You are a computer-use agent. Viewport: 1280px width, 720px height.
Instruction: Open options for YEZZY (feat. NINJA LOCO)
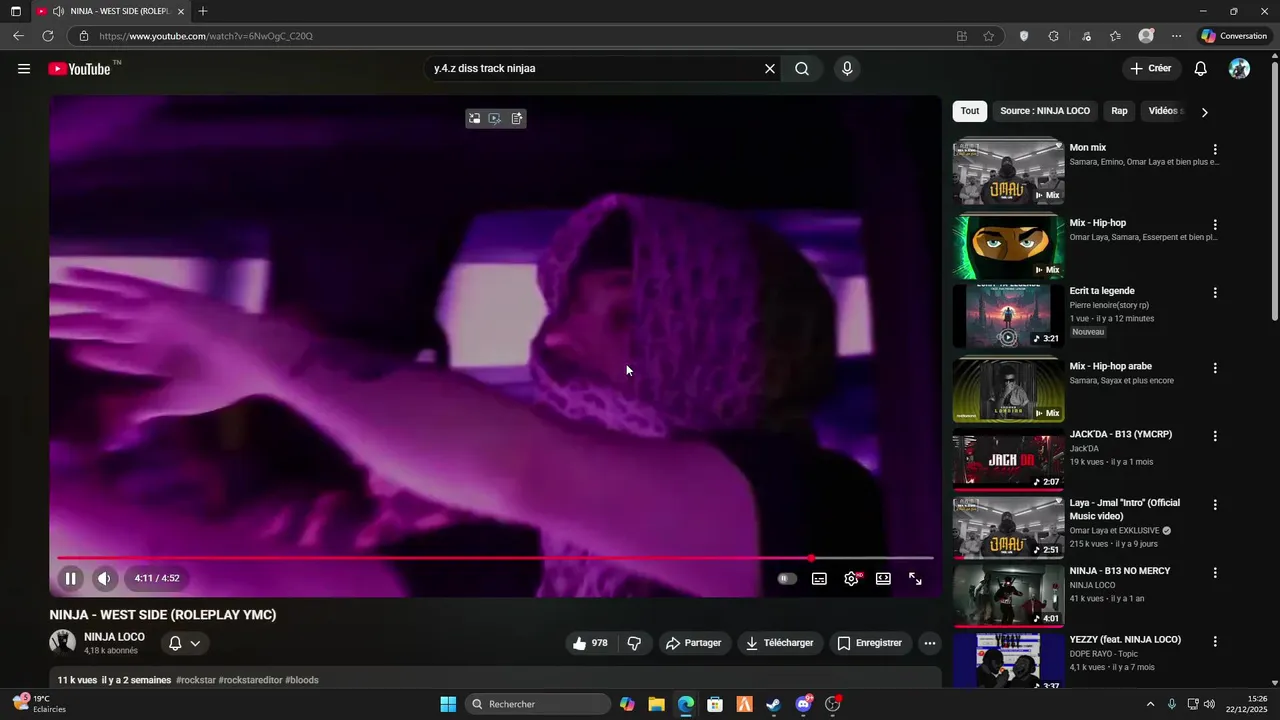pyautogui.click(x=1215, y=642)
